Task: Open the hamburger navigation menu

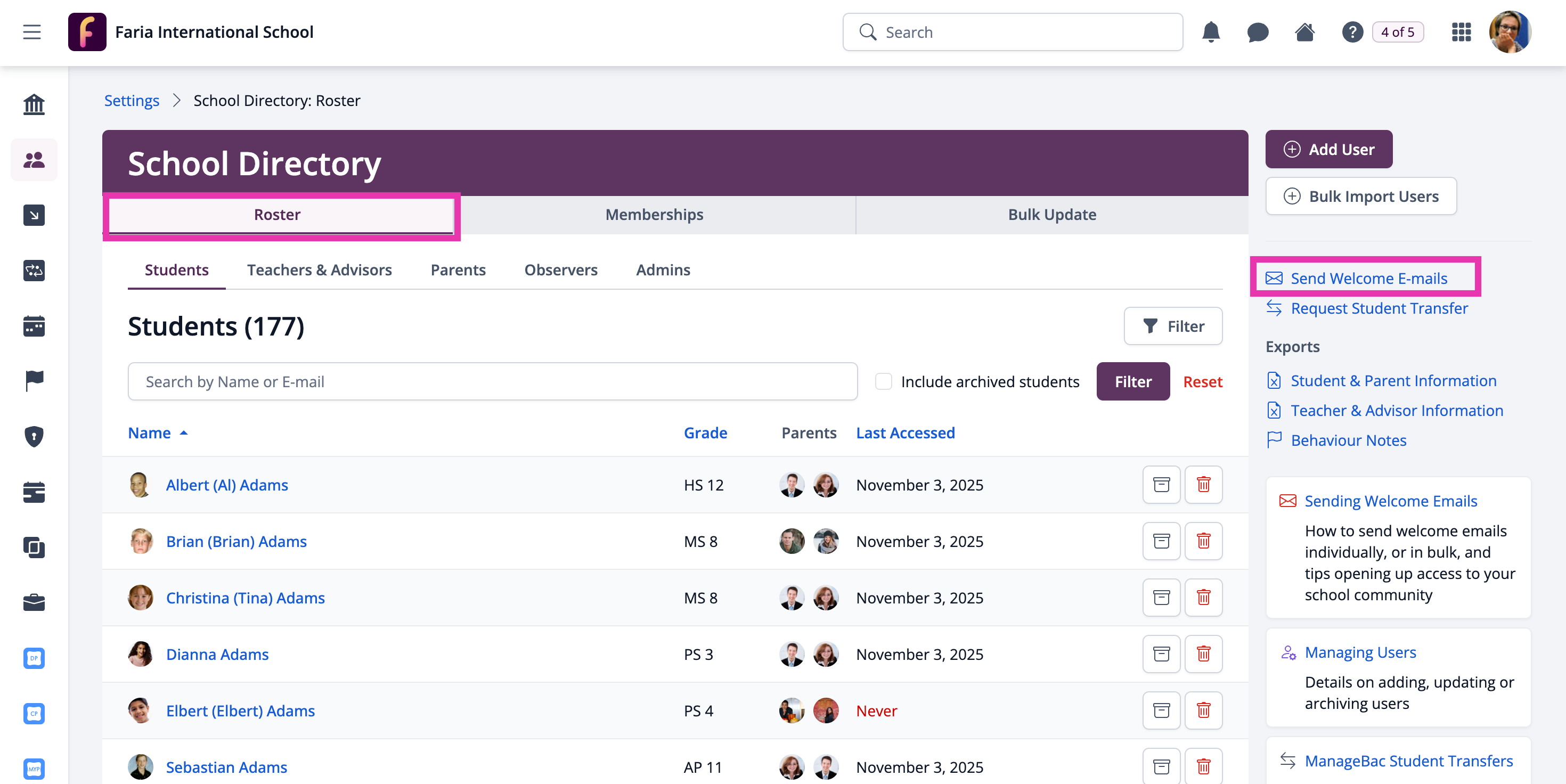Action: 31,31
